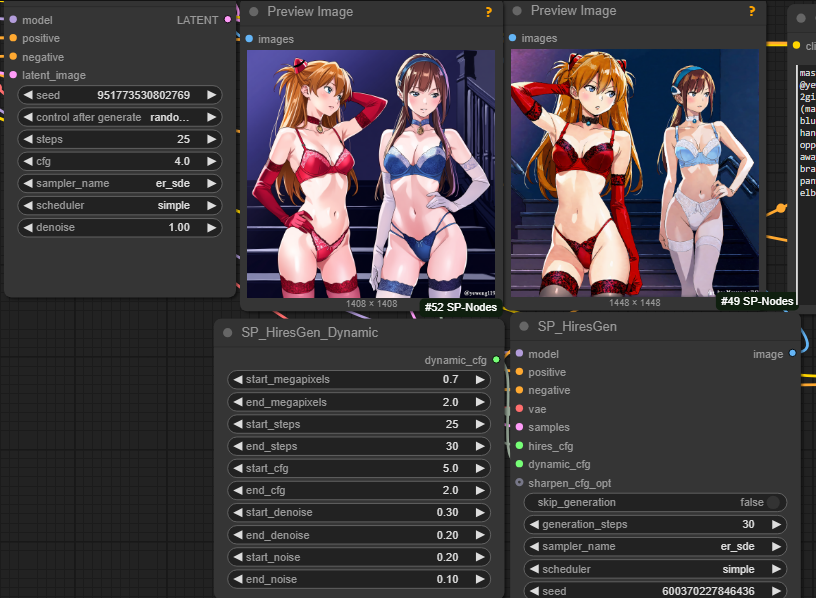The width and height of the screenshot is (816, 598).
Task: Click the LATENT output connector dot
Action: click(x=227, y=19)
